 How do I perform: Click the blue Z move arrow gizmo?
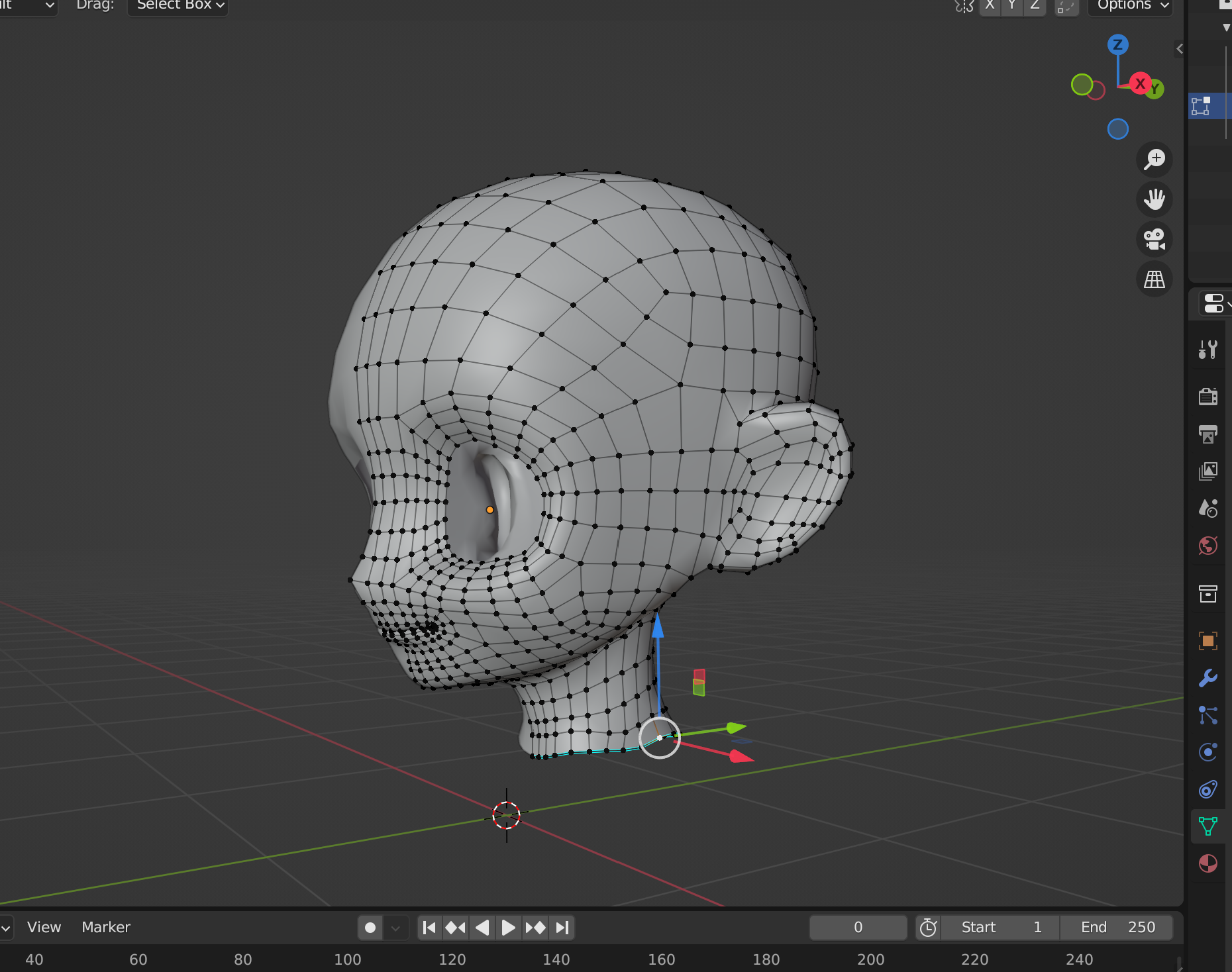click(x=658, y=627)
